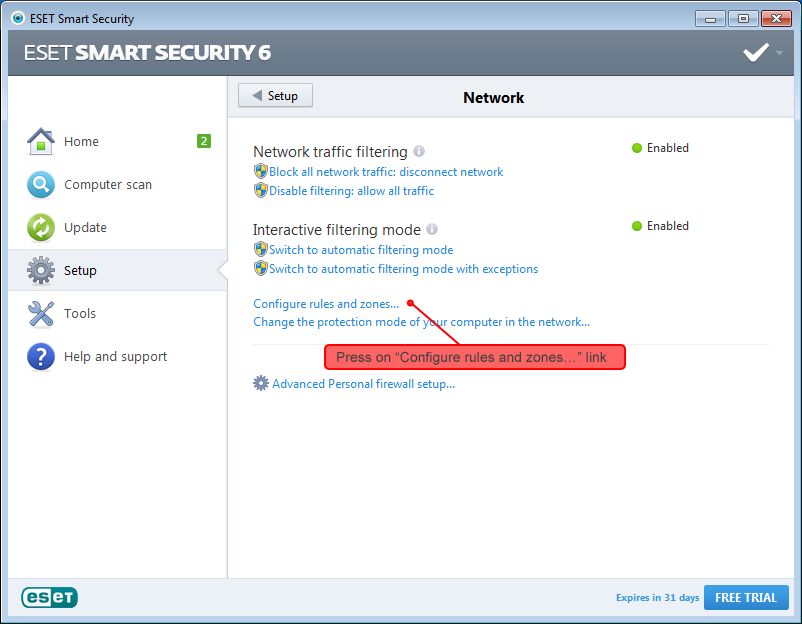Image resolution: width=802 pixels, height=624 pixels.
Task: Open the Update section icon
Action: coord(41,227)
